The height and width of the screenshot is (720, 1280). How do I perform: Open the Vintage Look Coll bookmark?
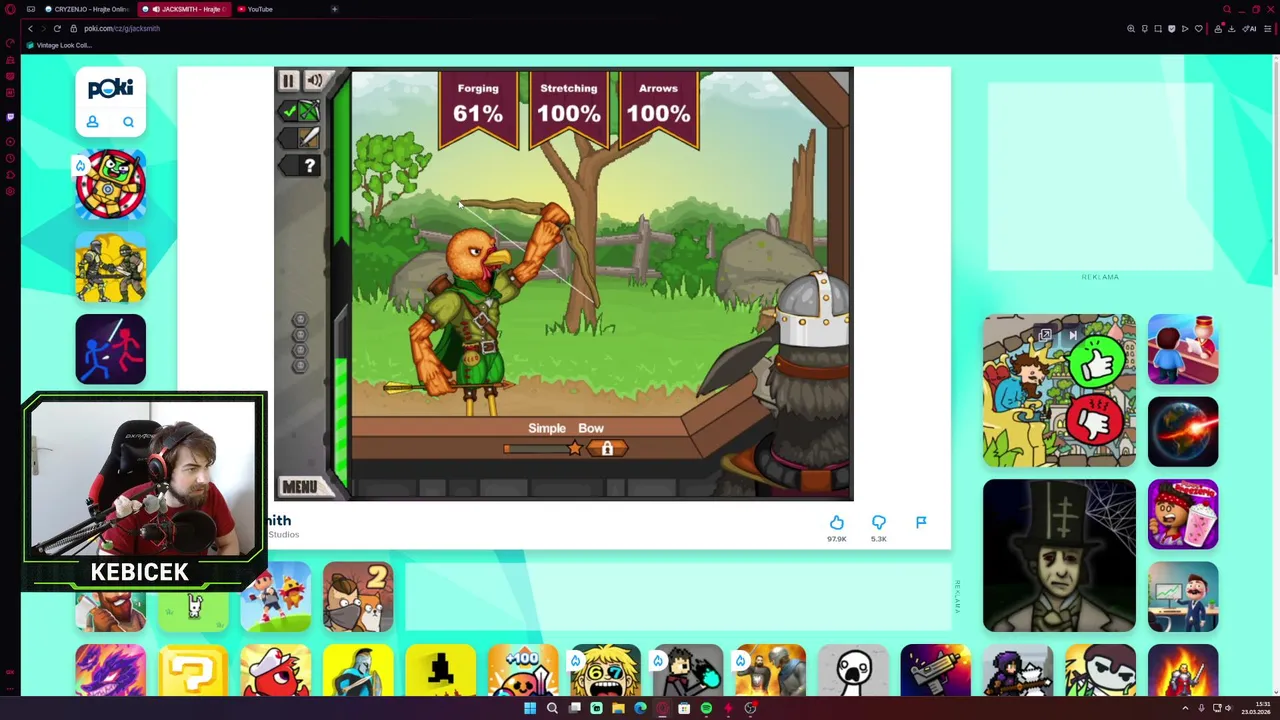coord(59,45)
